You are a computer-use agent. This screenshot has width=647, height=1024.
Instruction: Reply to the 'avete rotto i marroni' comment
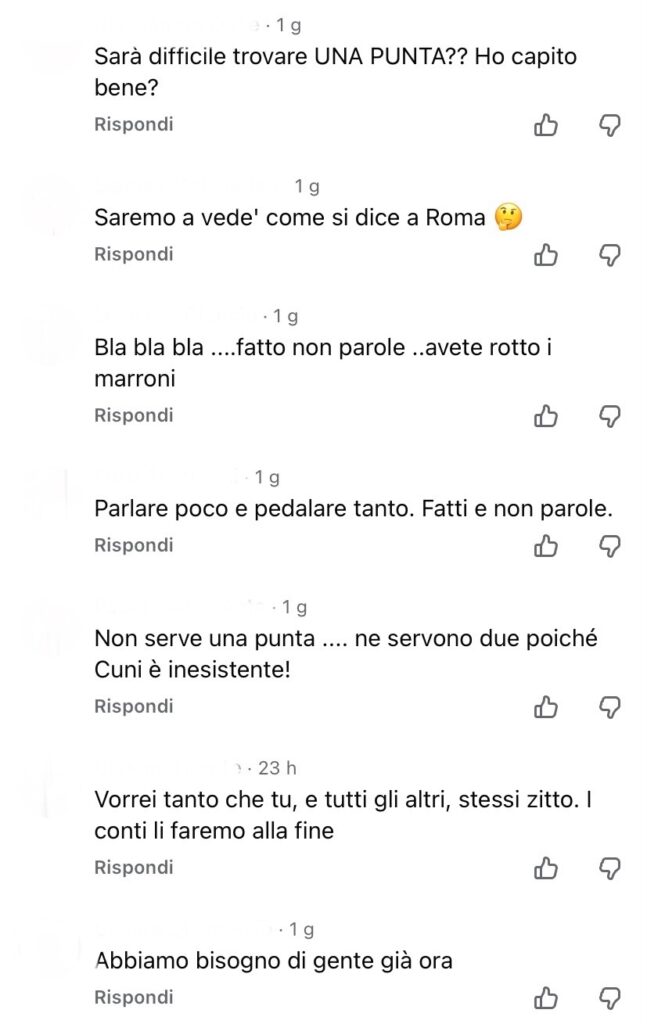[134, 414]
